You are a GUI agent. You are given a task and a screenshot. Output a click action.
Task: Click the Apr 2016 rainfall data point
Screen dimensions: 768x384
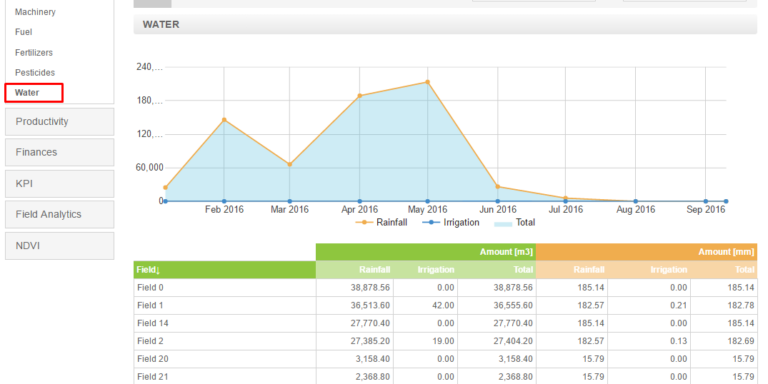pyautogui.click(x=360, y=96)
